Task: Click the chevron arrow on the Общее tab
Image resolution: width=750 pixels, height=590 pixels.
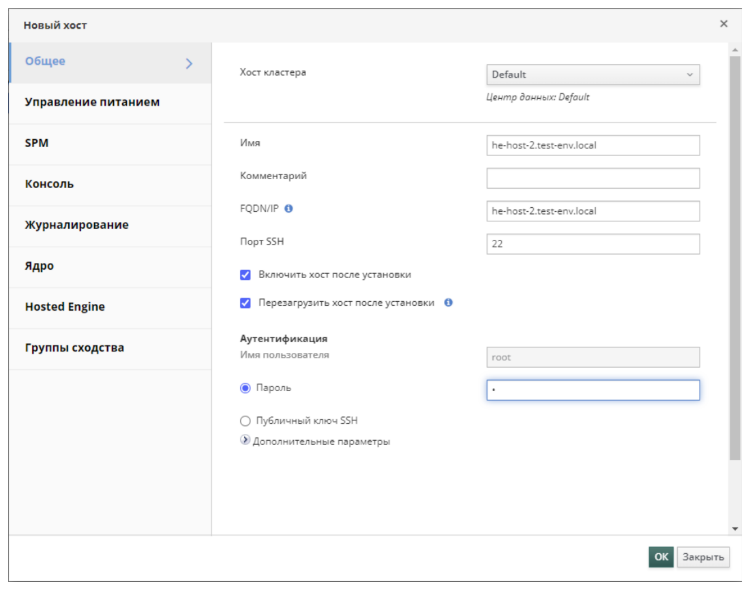Action: point(189,63)
